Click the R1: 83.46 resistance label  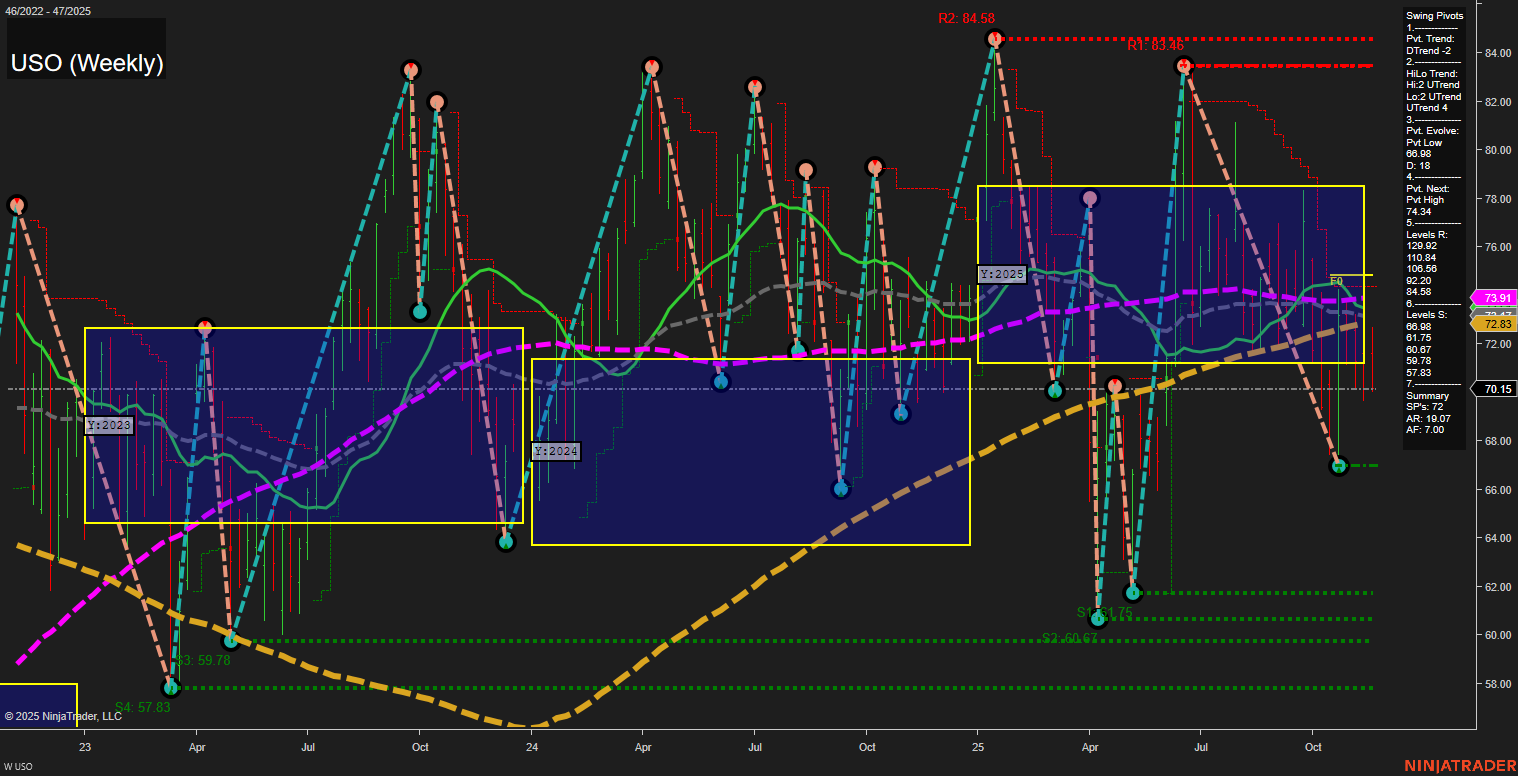point(1155,45)
